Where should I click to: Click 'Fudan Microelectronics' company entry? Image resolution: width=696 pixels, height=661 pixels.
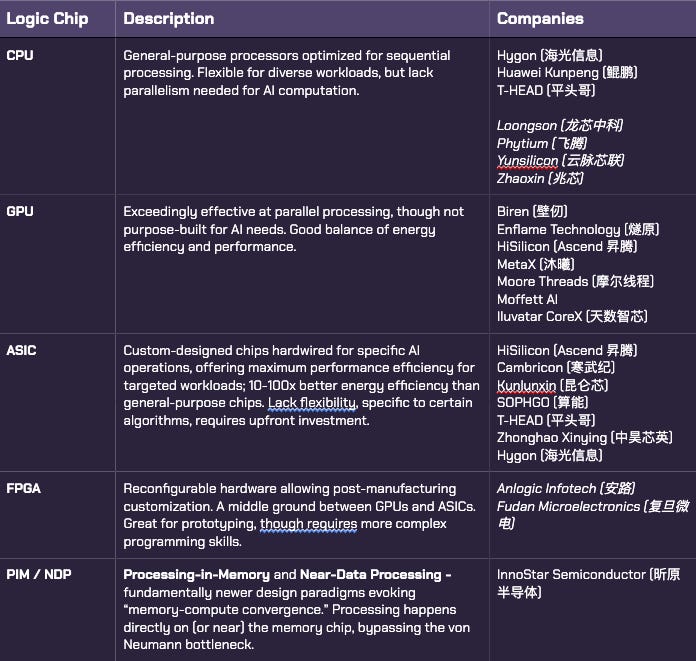tap(593, 515)
